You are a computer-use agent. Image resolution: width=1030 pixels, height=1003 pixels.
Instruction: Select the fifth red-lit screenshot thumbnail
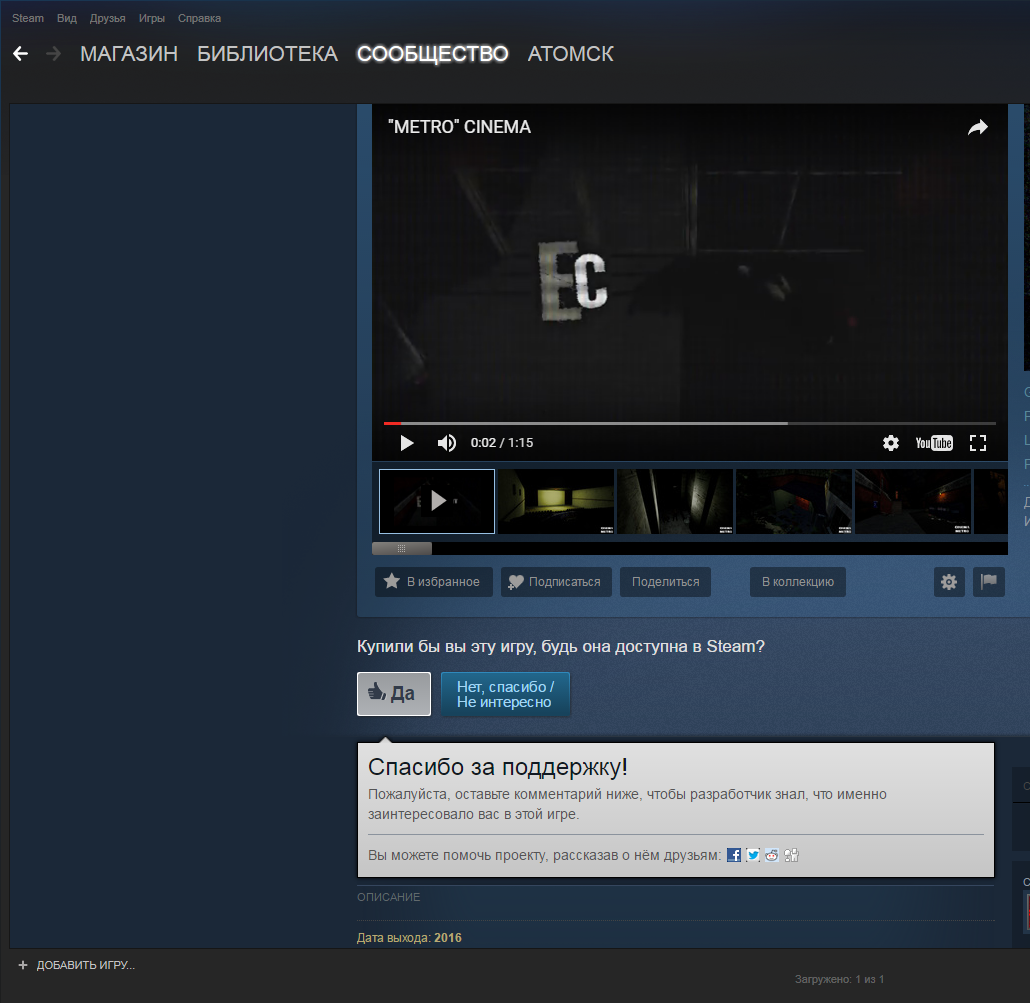912,501
